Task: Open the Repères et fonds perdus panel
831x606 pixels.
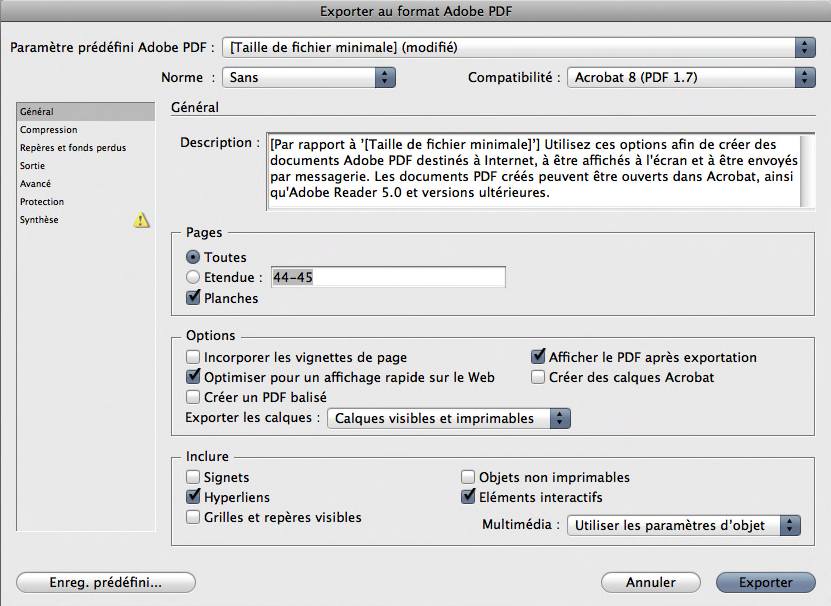Action: [x=85, y=148]
